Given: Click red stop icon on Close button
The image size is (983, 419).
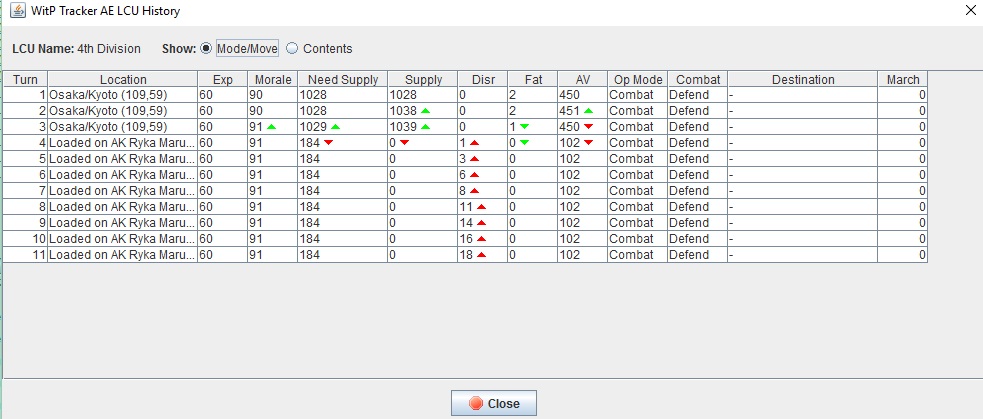Looking at the screenshot, I should 476,403.
